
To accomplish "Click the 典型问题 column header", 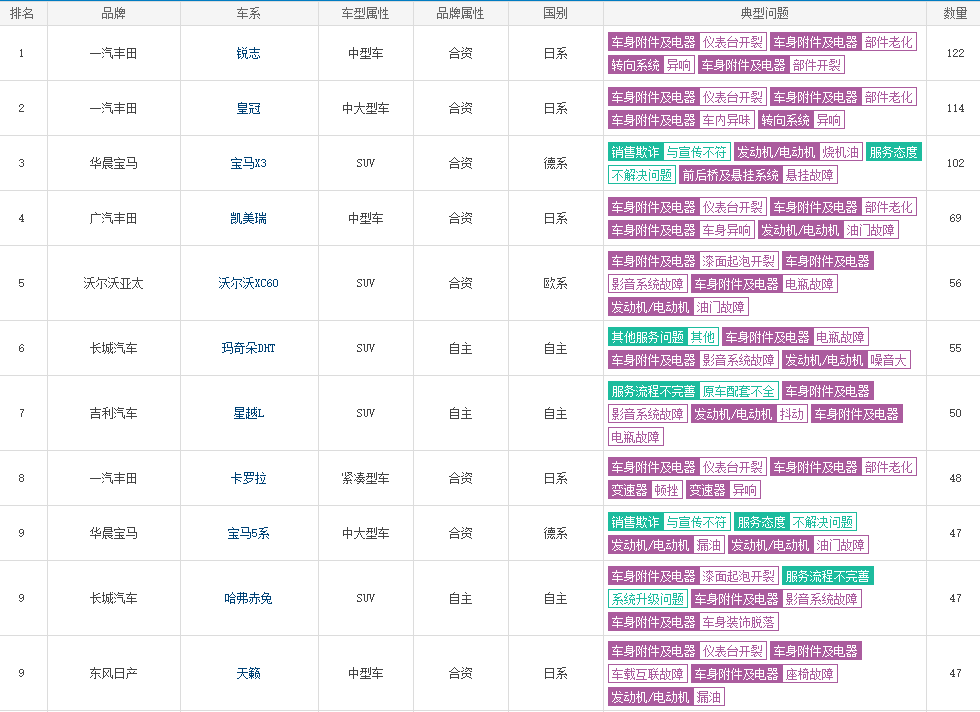I will (x=764, y=13).
